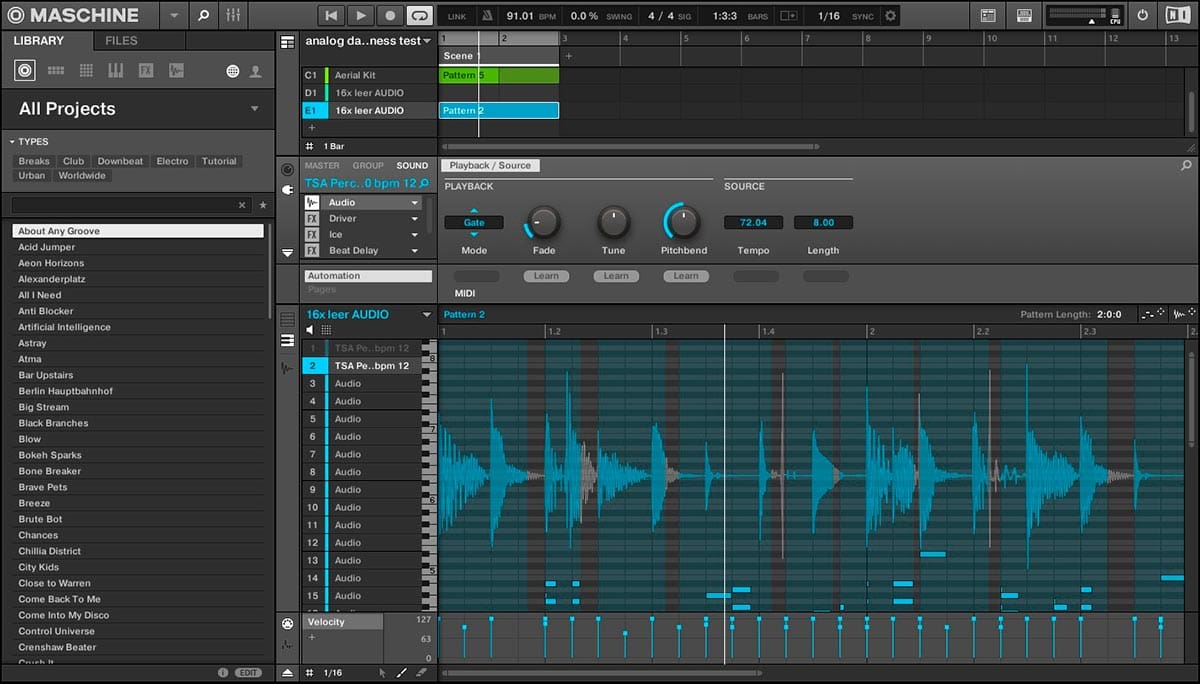Select the Sounds grid icon in Library

tap(86, 70)
